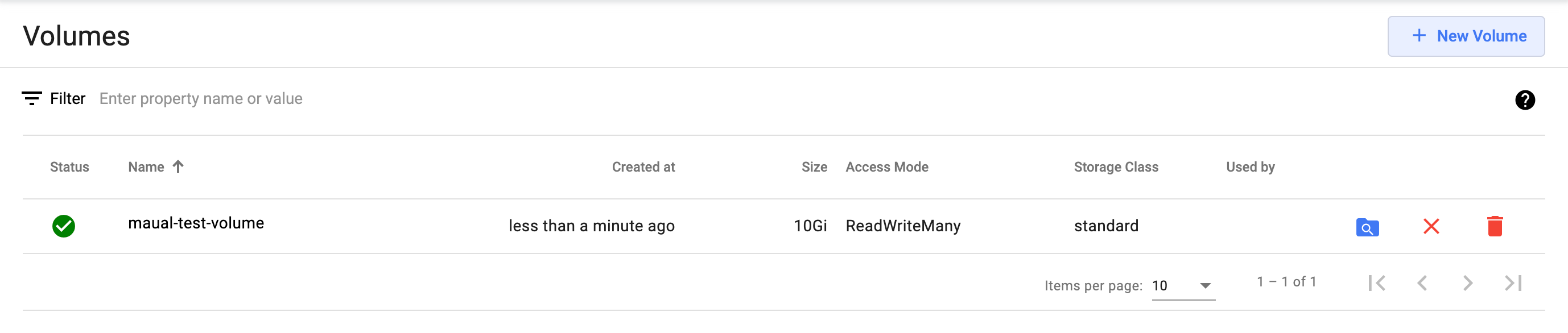Click the Used by column header
The width and height of the screenshot is (1568, 333).
click(1249, 167)
